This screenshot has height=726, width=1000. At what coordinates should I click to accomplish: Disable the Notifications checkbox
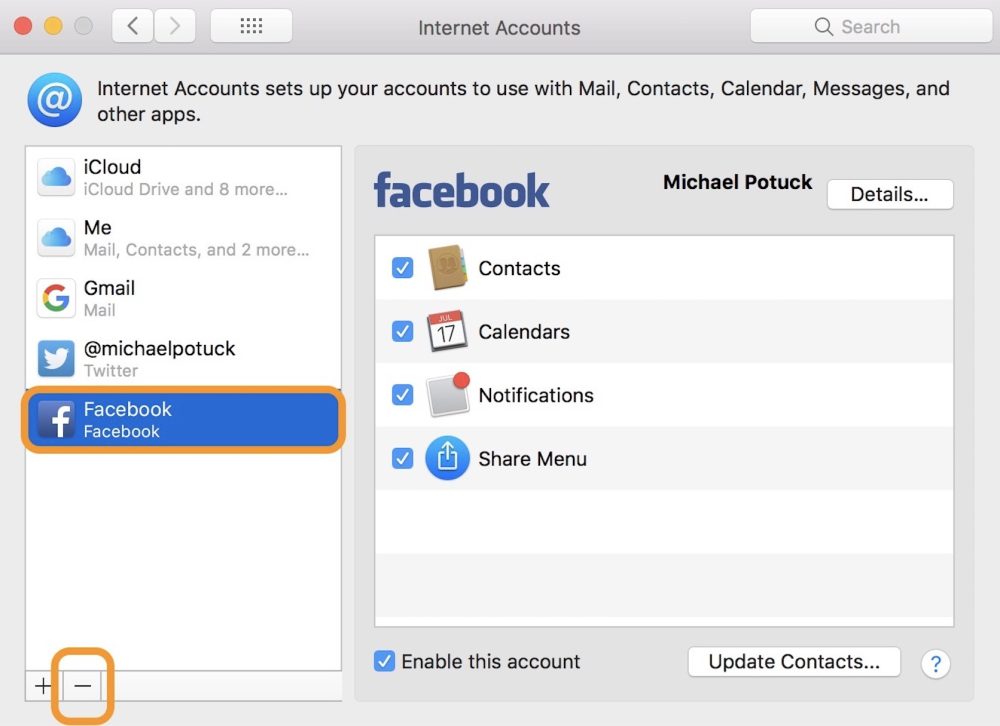(x=402, y=395)
